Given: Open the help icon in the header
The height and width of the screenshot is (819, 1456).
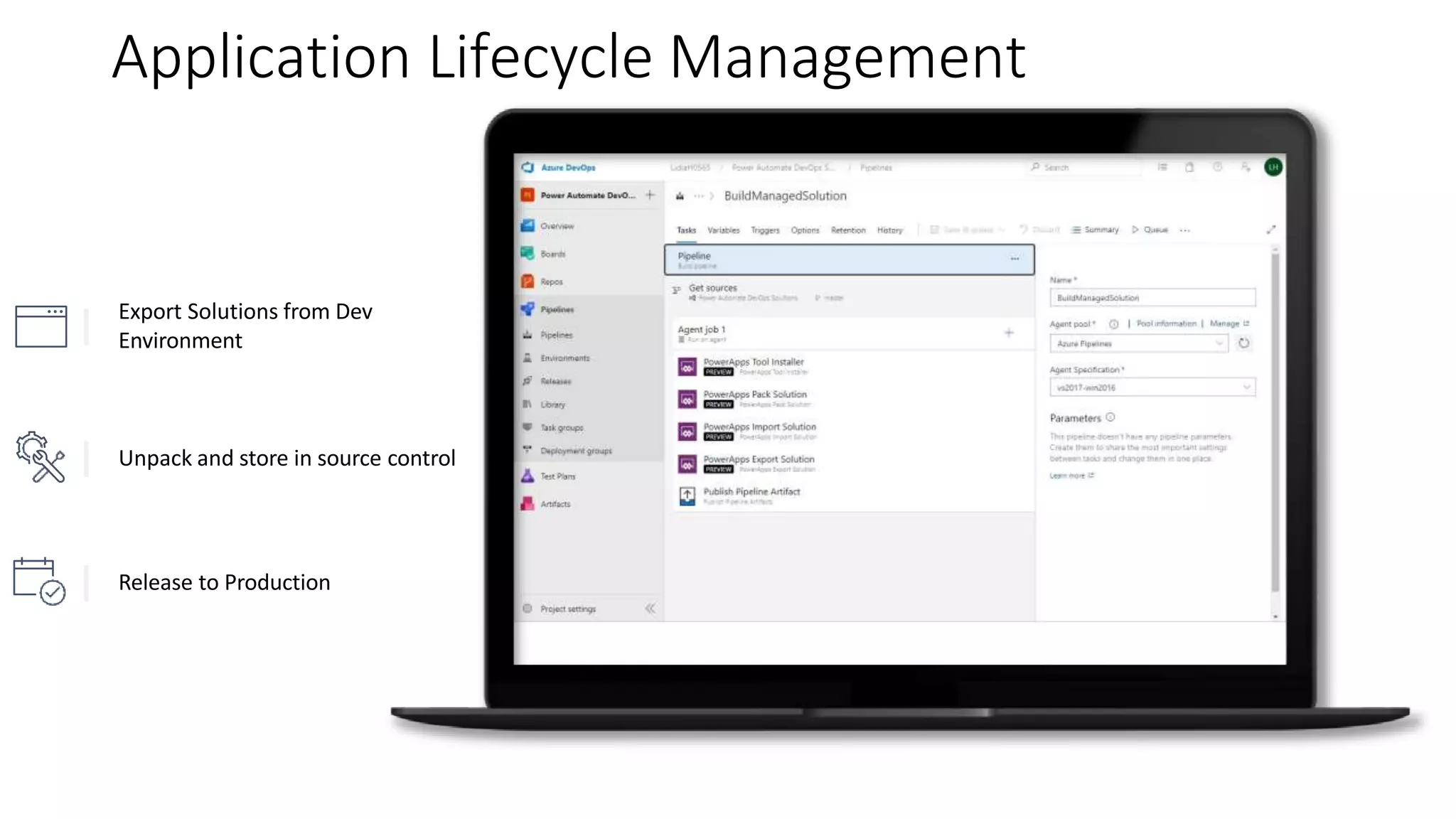Looking at the screenshot, I should point(1217,167).
